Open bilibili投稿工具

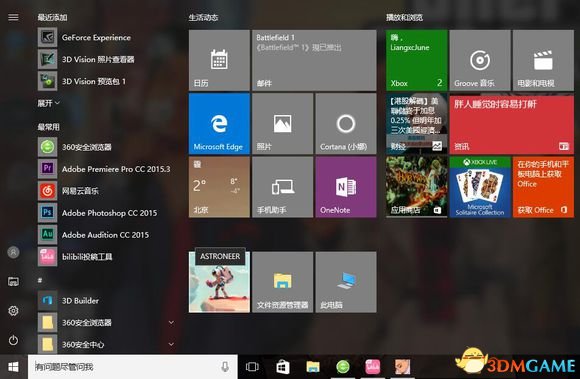tap(75, 257)
